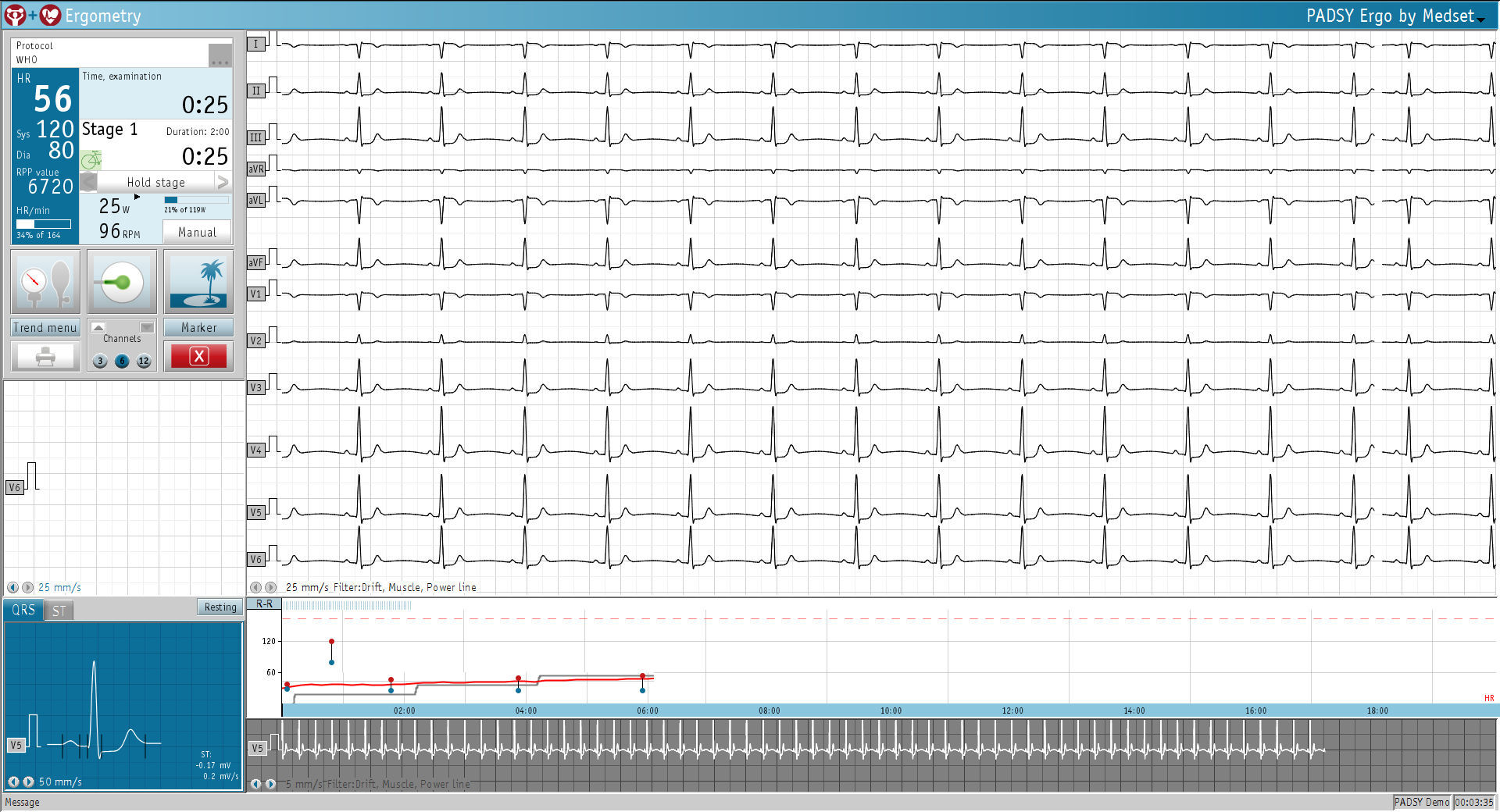
Task: Open Protocol options via the ellipsis button
Action: tap(220, 55)
